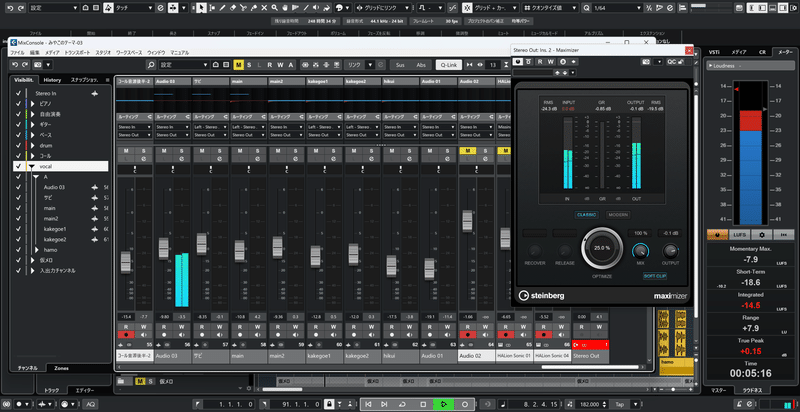Click the Sus button

[400, 65]
